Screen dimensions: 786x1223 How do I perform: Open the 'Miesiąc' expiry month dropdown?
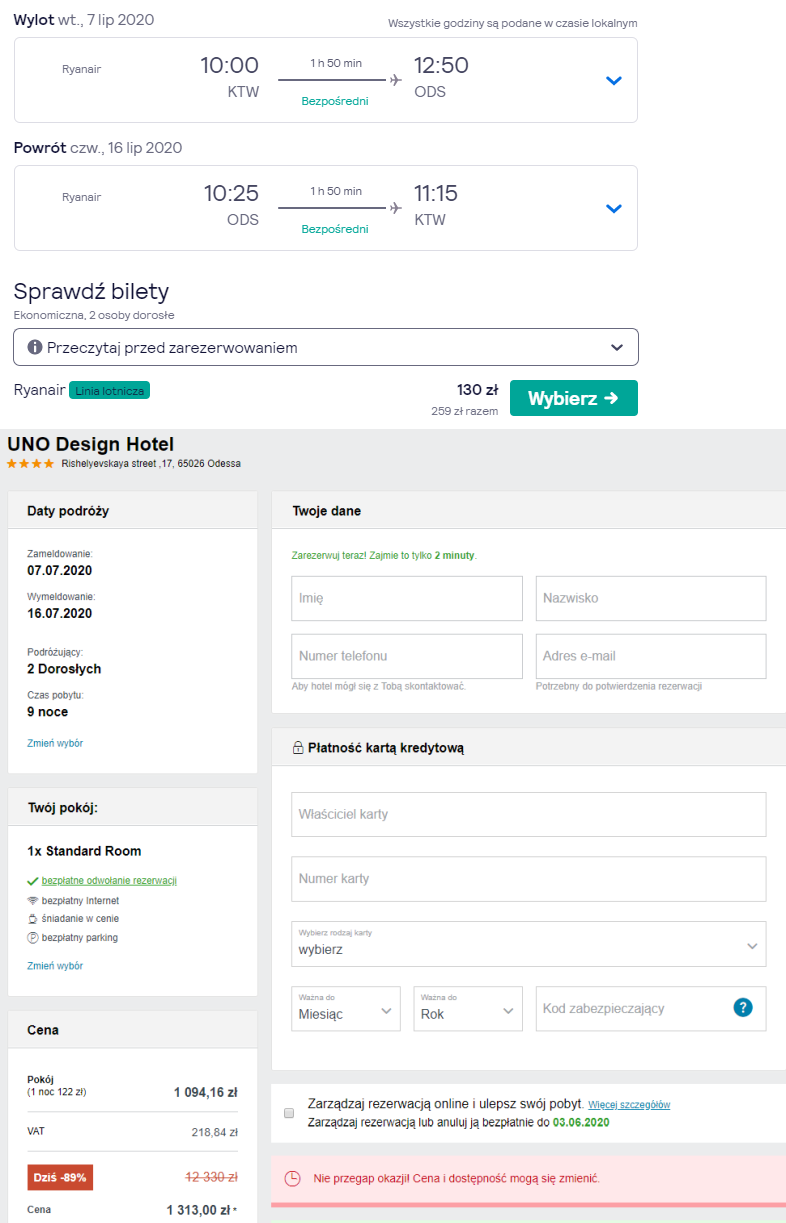pyautogui.click(x=346, y=1008)
